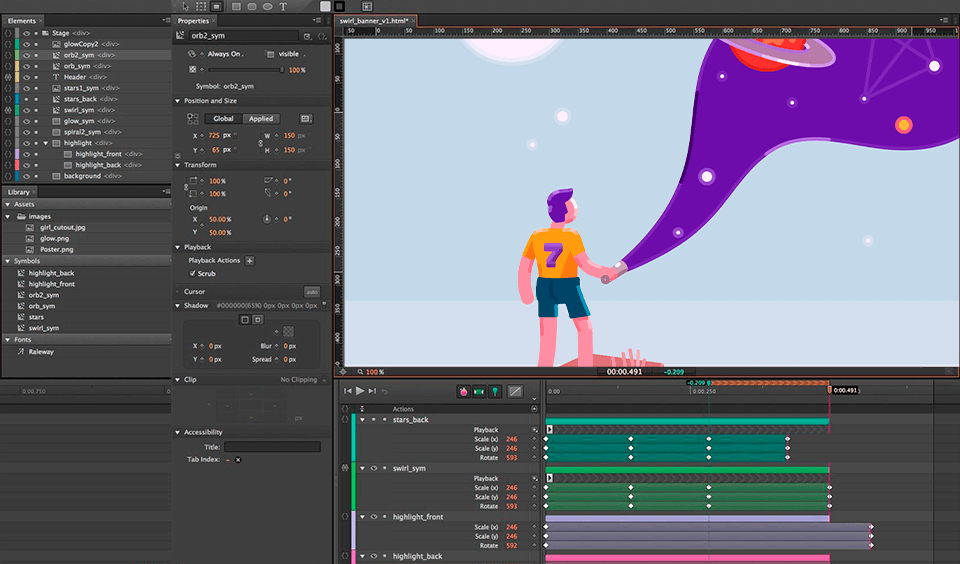Select girl_cutout.jpg in Library

[62, 227]
